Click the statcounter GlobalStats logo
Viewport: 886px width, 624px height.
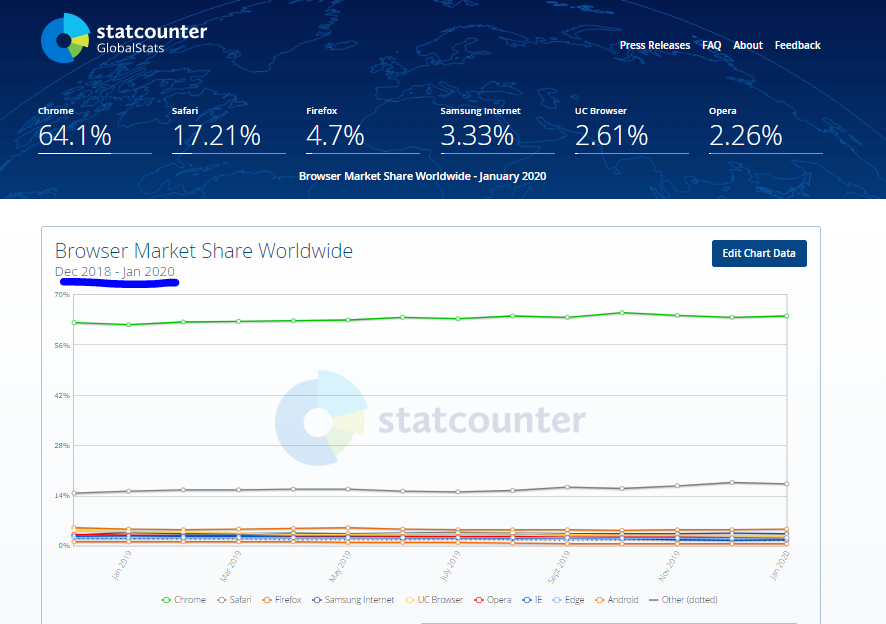click(124, 38)
